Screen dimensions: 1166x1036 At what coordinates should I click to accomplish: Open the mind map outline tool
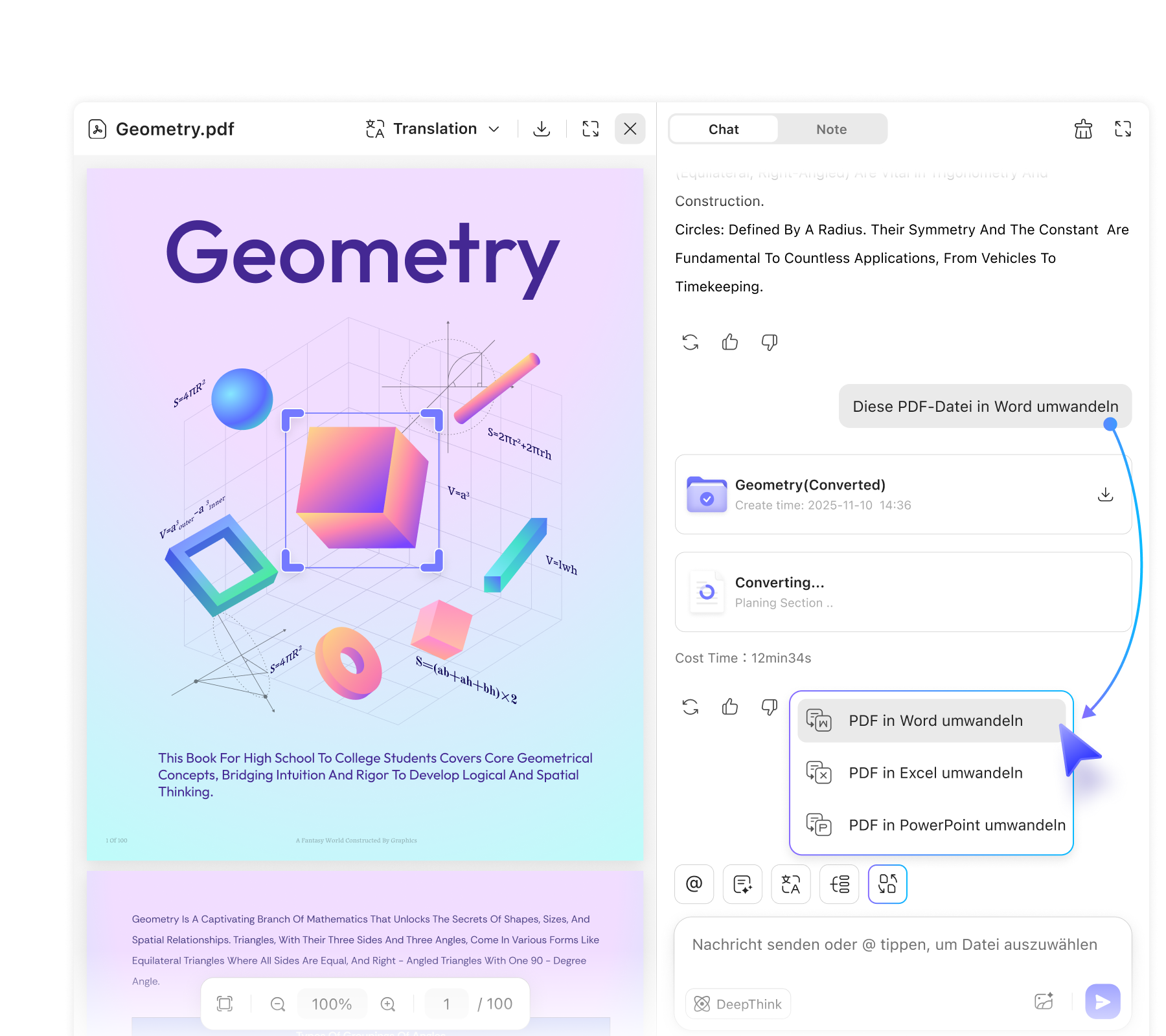tap(840, 884)
